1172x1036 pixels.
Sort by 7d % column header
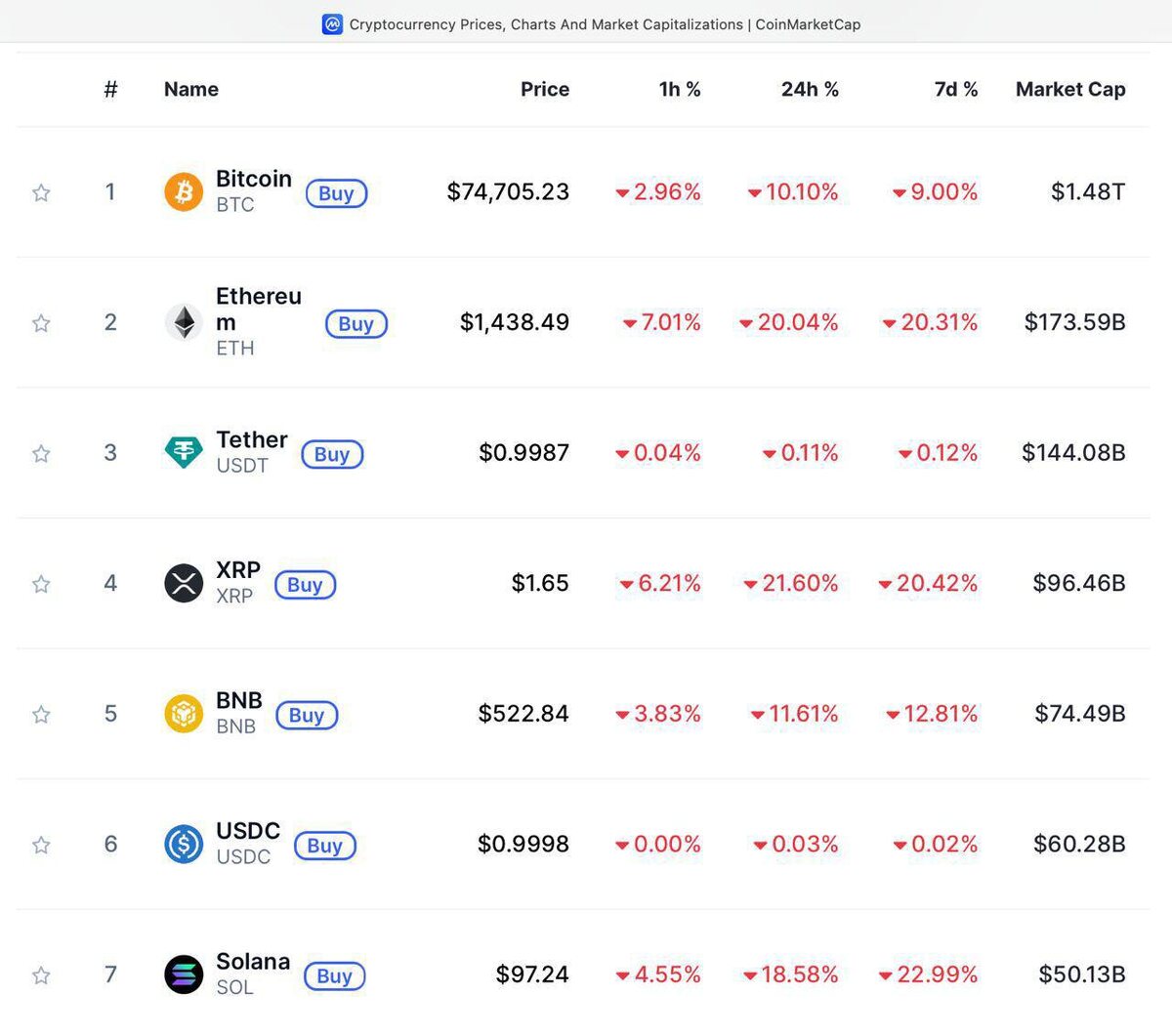[955, 89]
